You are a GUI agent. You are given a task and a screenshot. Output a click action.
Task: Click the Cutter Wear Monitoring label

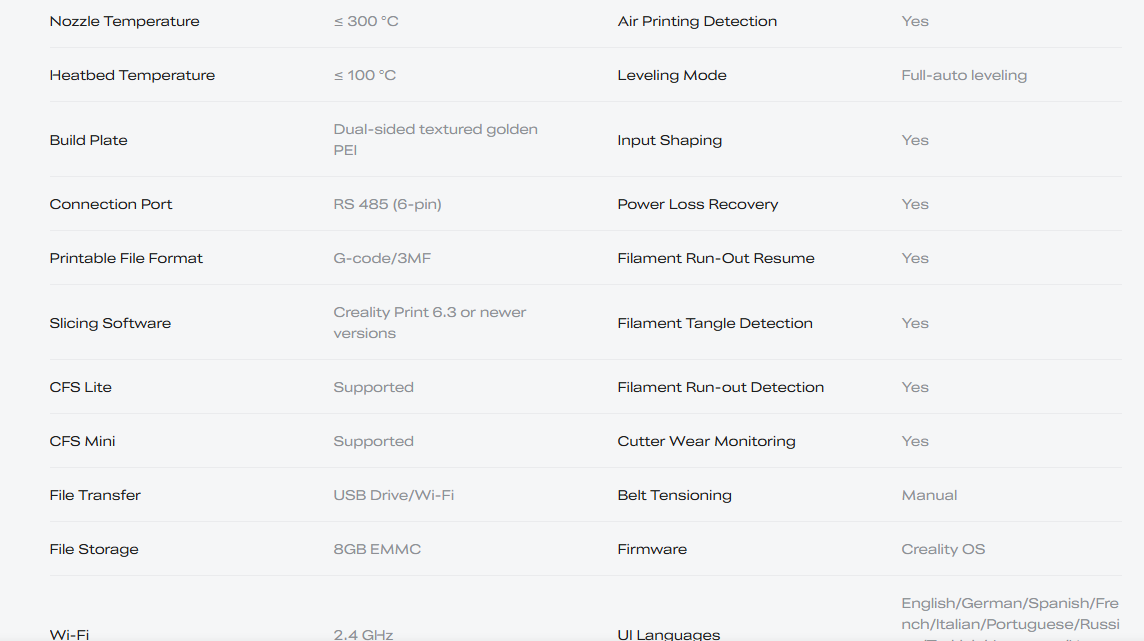[706, 441]
